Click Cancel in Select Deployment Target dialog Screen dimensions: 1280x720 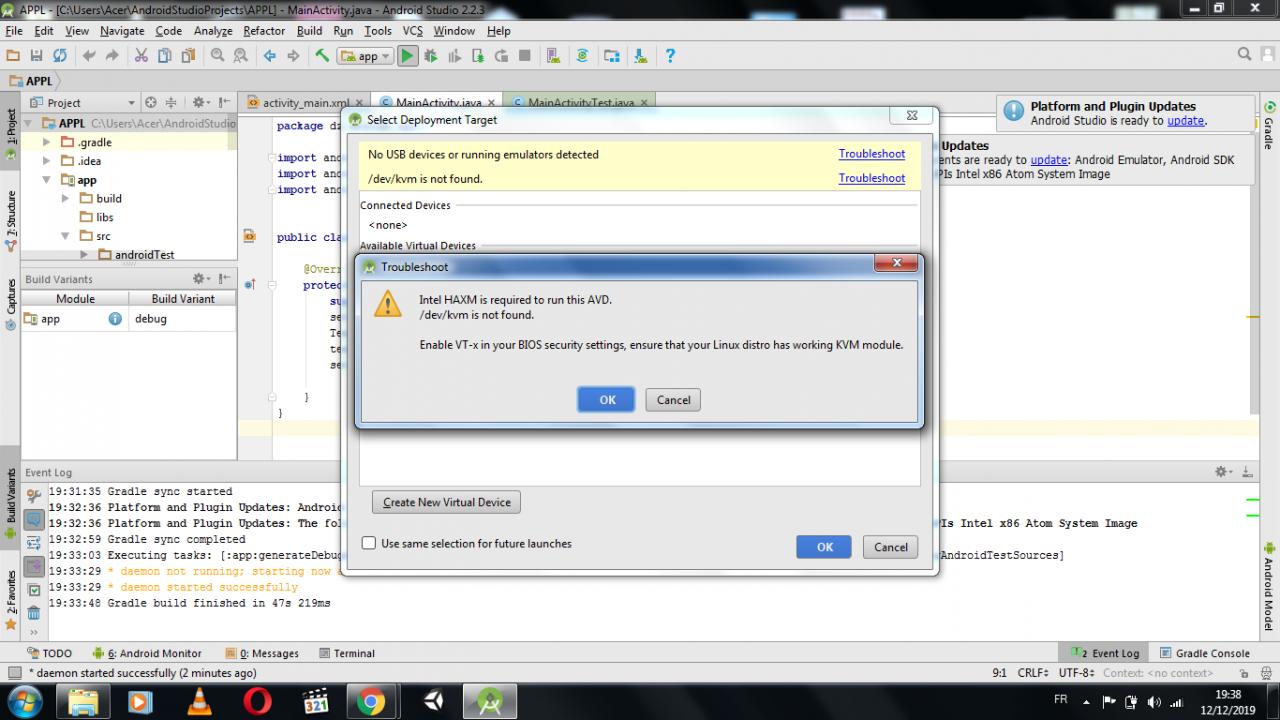click(x=890, y=547)
